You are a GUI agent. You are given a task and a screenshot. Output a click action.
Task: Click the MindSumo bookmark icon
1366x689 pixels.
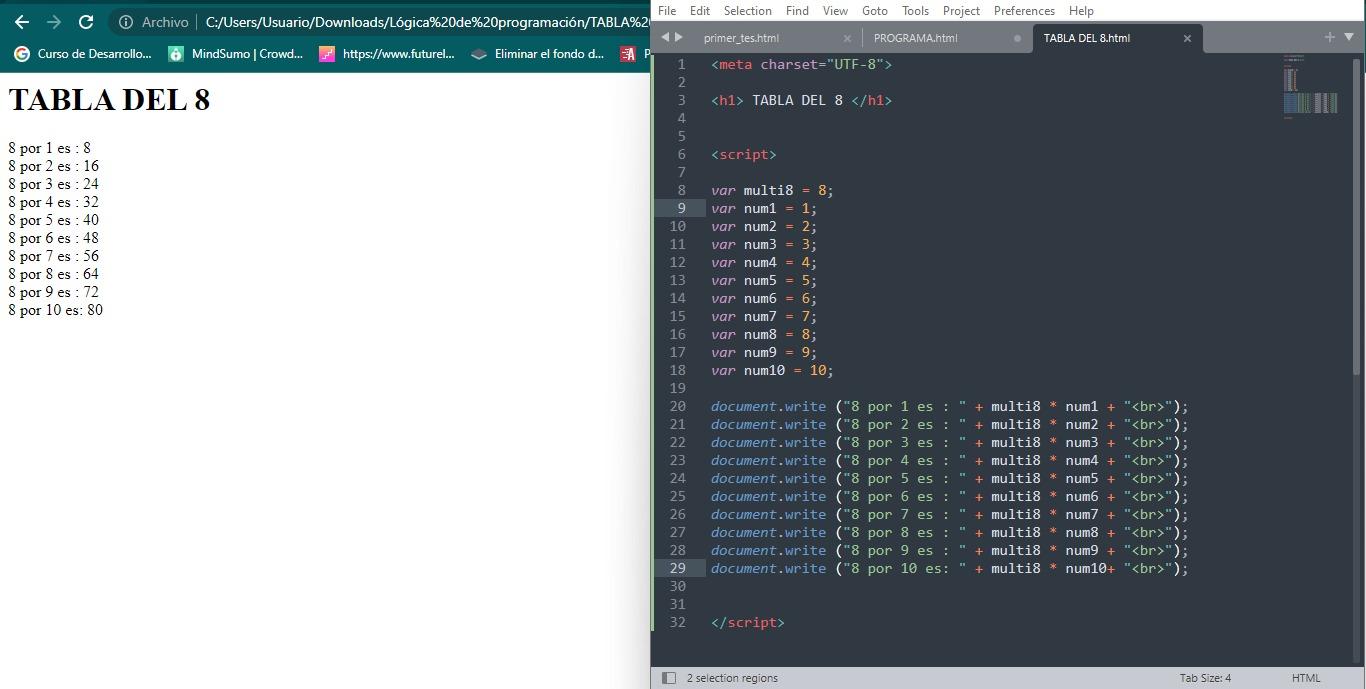176,54
